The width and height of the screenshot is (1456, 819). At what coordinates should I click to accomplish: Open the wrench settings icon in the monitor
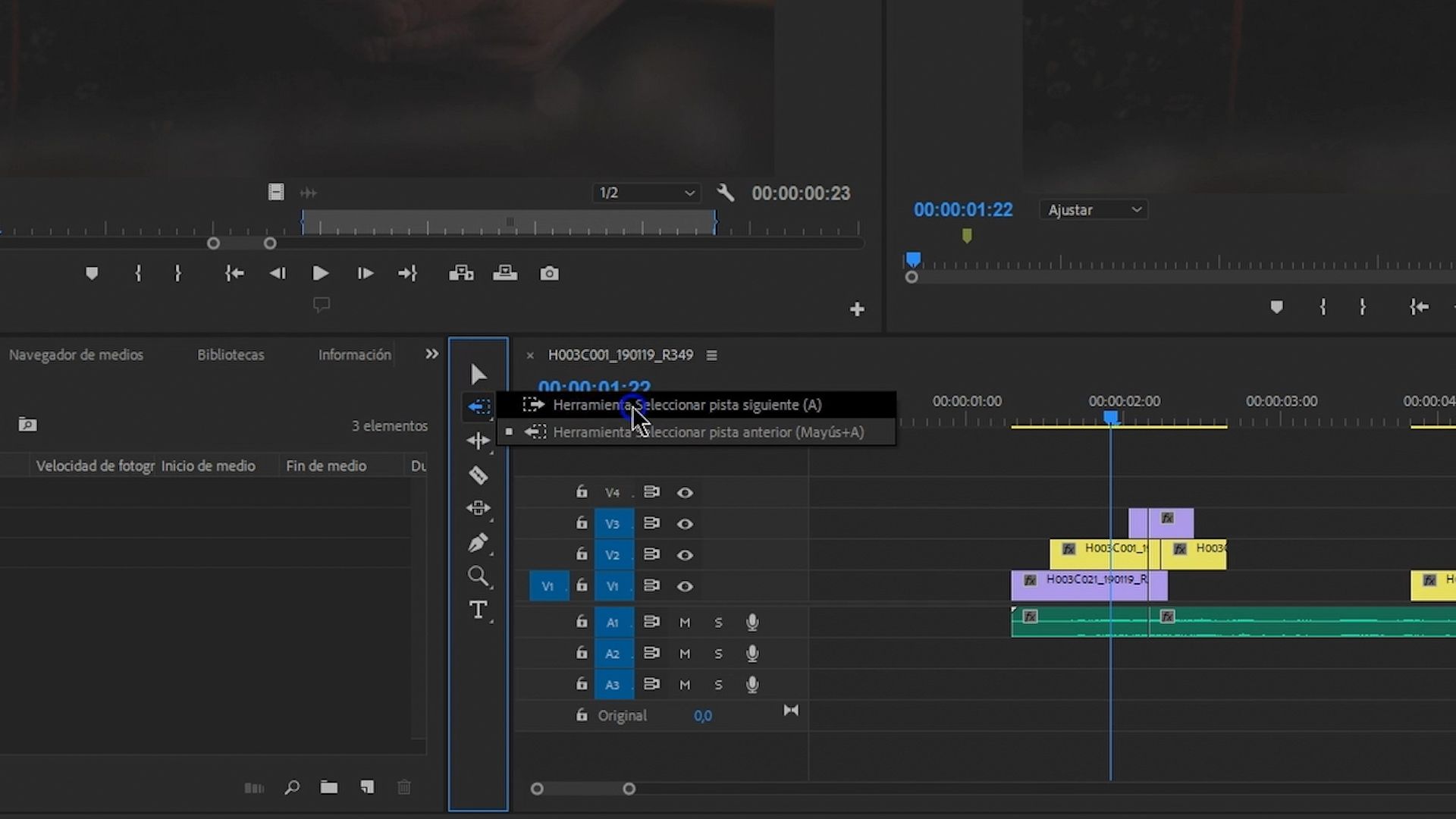[x=725, y=193]
